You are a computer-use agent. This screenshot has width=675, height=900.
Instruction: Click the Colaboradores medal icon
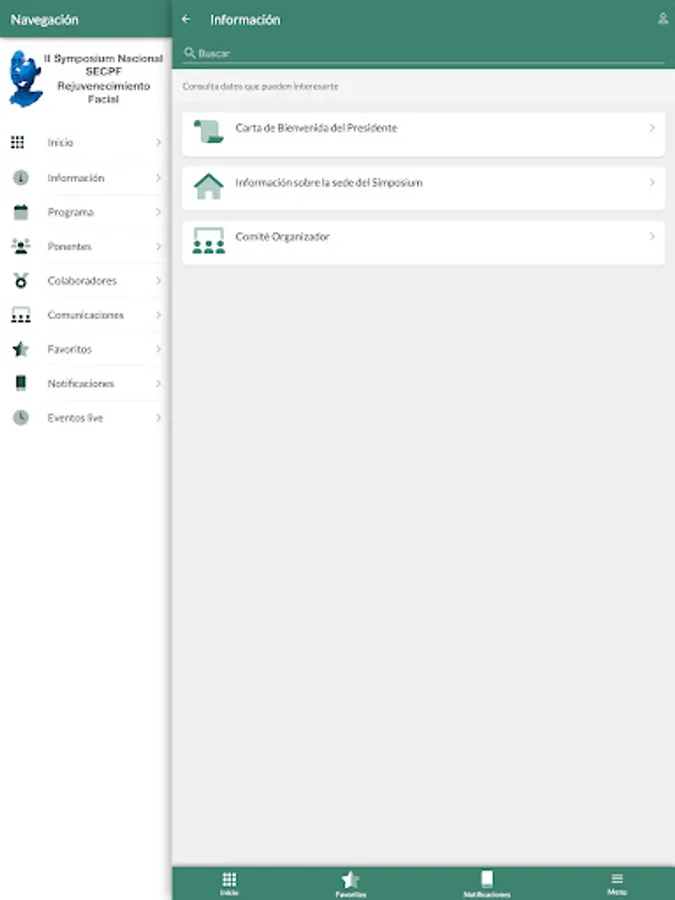point(21,281)
